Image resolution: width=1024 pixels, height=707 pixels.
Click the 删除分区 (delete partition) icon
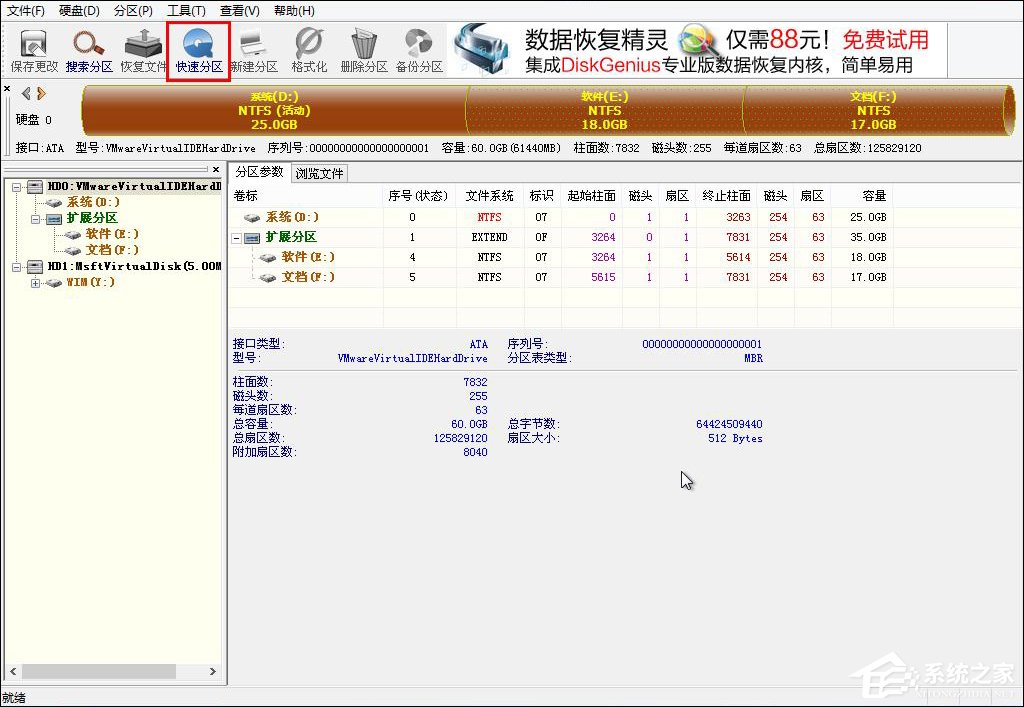point(363,47)
